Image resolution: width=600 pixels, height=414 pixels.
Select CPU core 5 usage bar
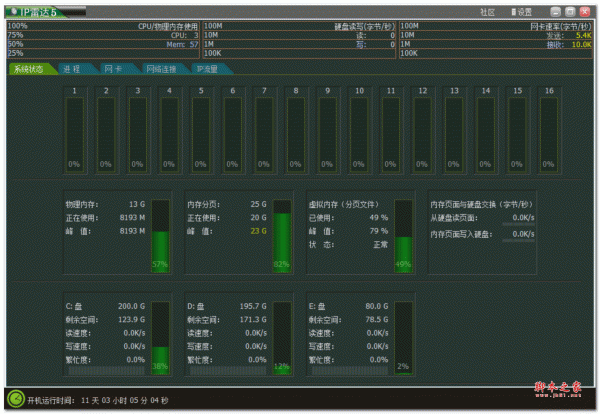(x=201, y=134)
